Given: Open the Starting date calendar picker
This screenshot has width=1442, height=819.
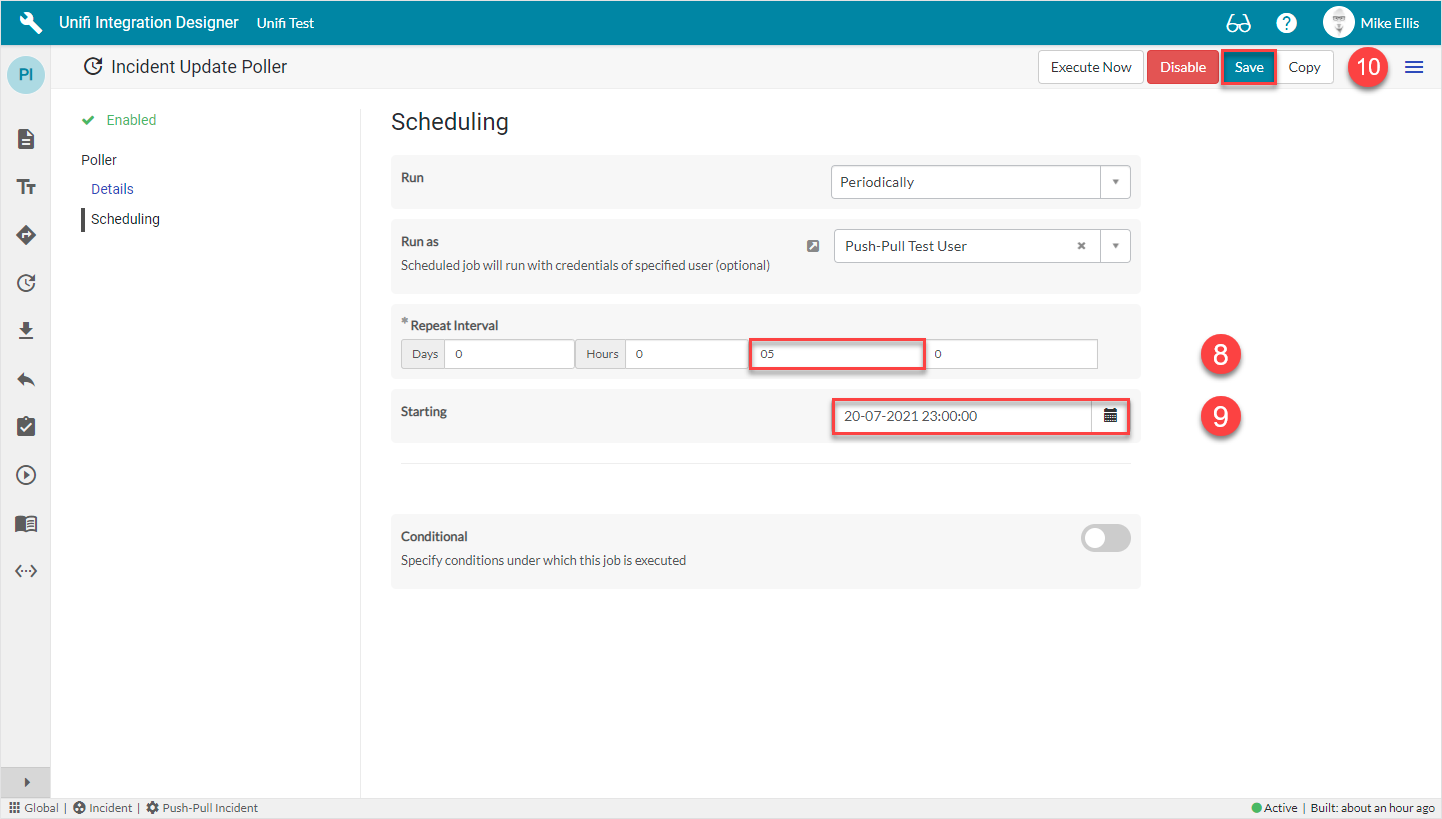Looking at the screenshot, I should [1110, 416].
